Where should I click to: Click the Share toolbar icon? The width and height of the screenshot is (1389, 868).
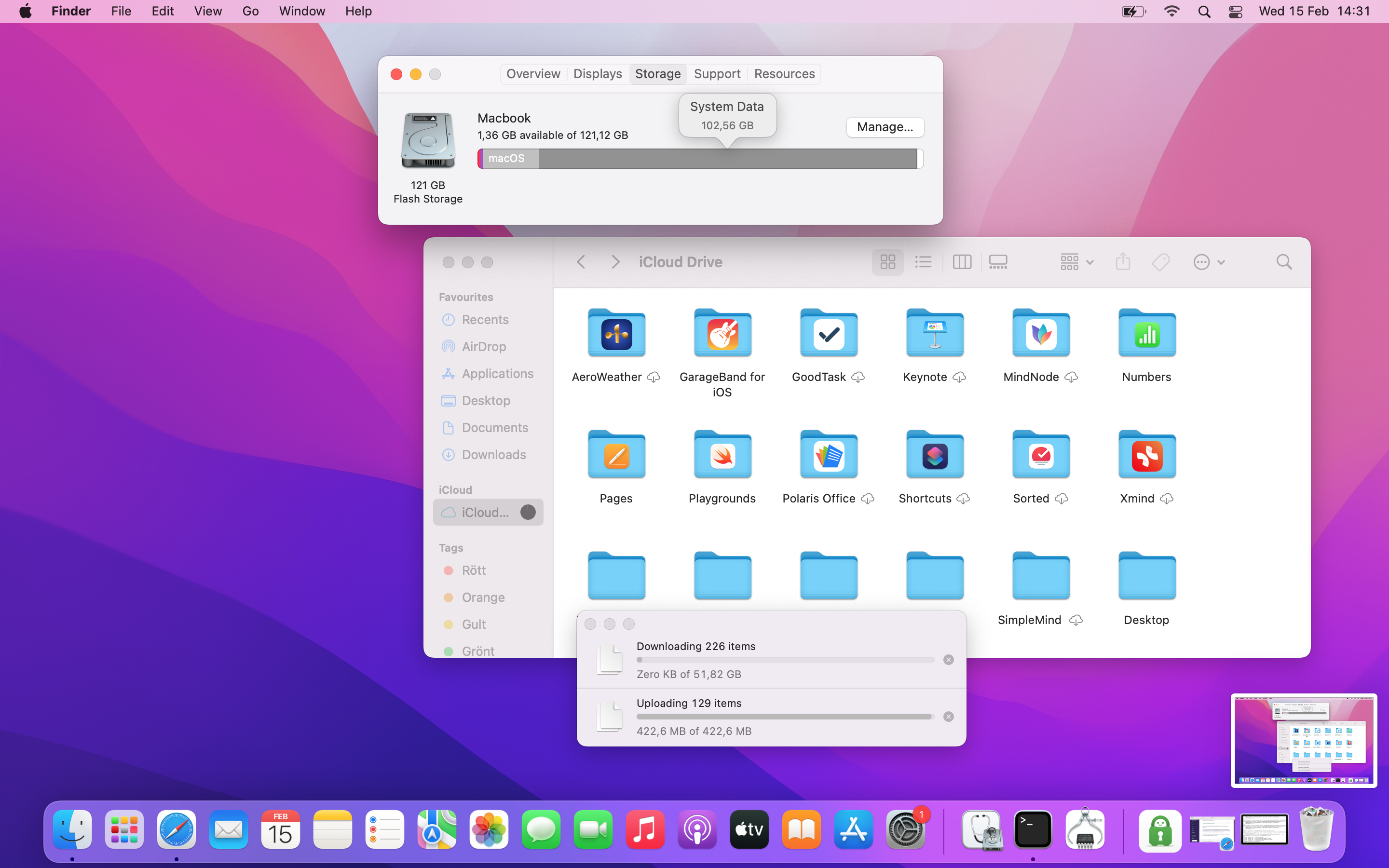click(x=1123, y=262)
